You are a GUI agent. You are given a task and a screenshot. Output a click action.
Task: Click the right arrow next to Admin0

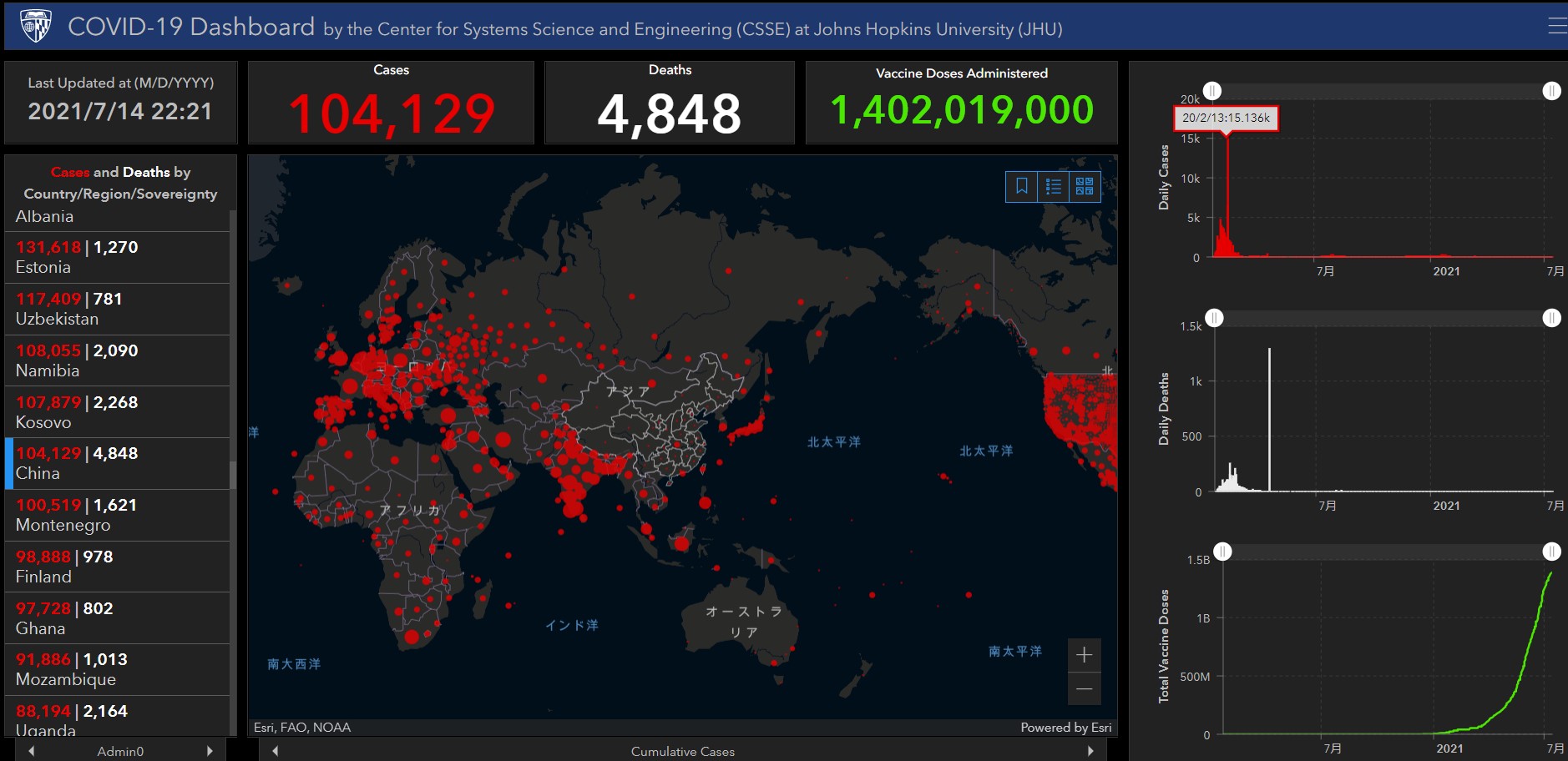tap(210, 751)
